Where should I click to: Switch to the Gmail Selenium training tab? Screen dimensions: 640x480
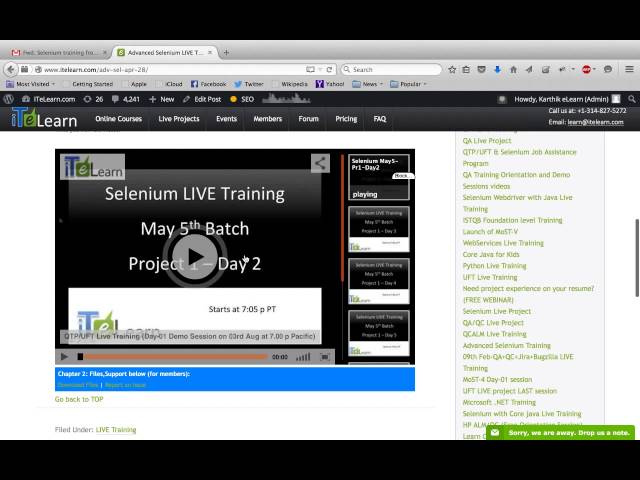(58, 53)
